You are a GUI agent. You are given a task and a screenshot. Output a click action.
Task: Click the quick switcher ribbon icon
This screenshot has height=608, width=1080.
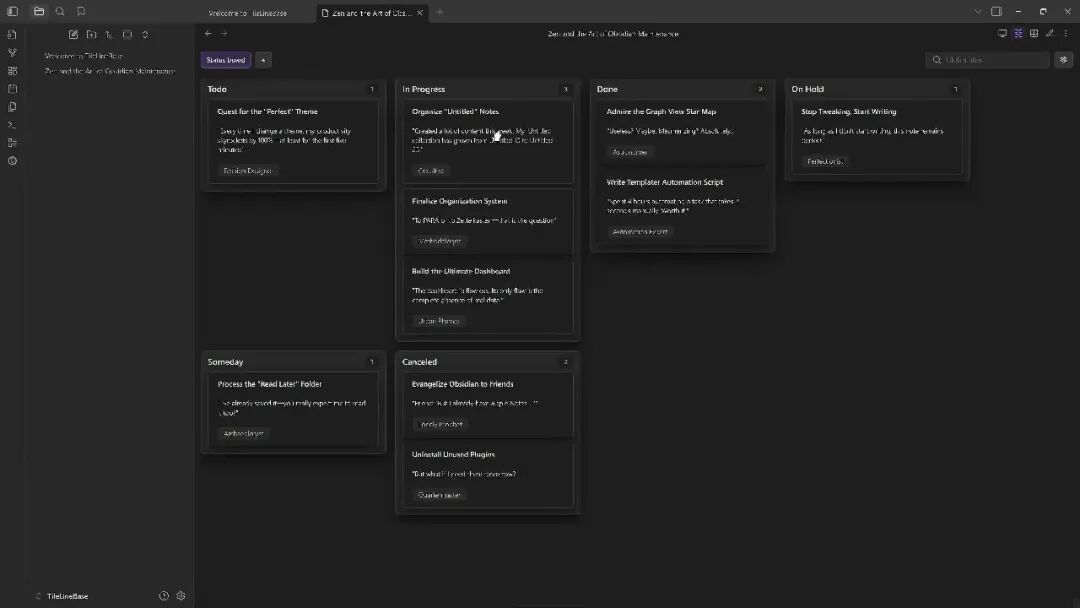pos(12,34)
